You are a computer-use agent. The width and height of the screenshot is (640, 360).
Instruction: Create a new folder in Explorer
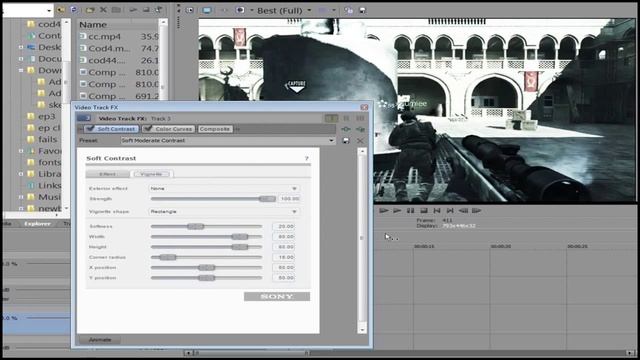(x=90, y=10)
